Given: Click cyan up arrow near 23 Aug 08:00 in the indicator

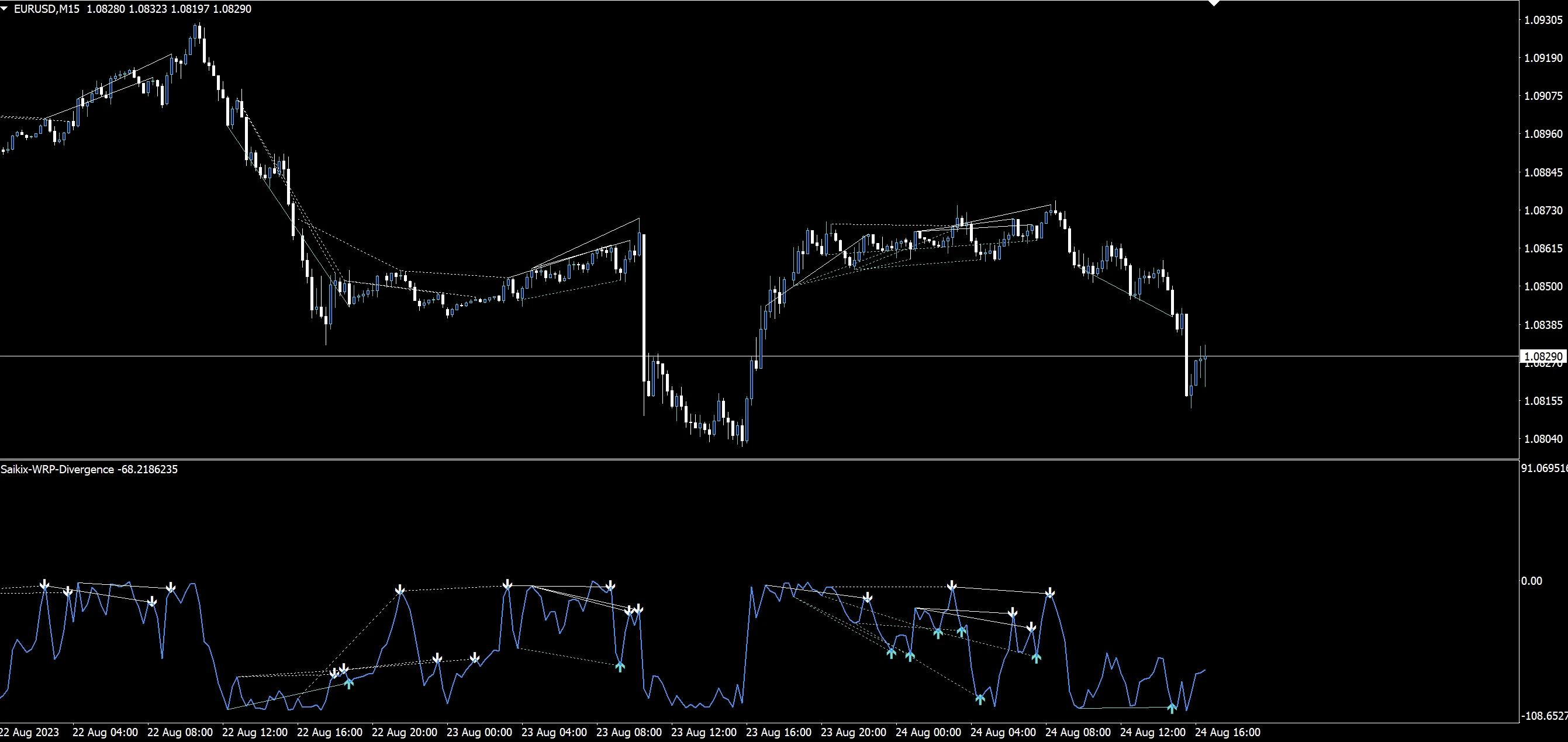Looking at the screenshot, I should click(620, 666).
